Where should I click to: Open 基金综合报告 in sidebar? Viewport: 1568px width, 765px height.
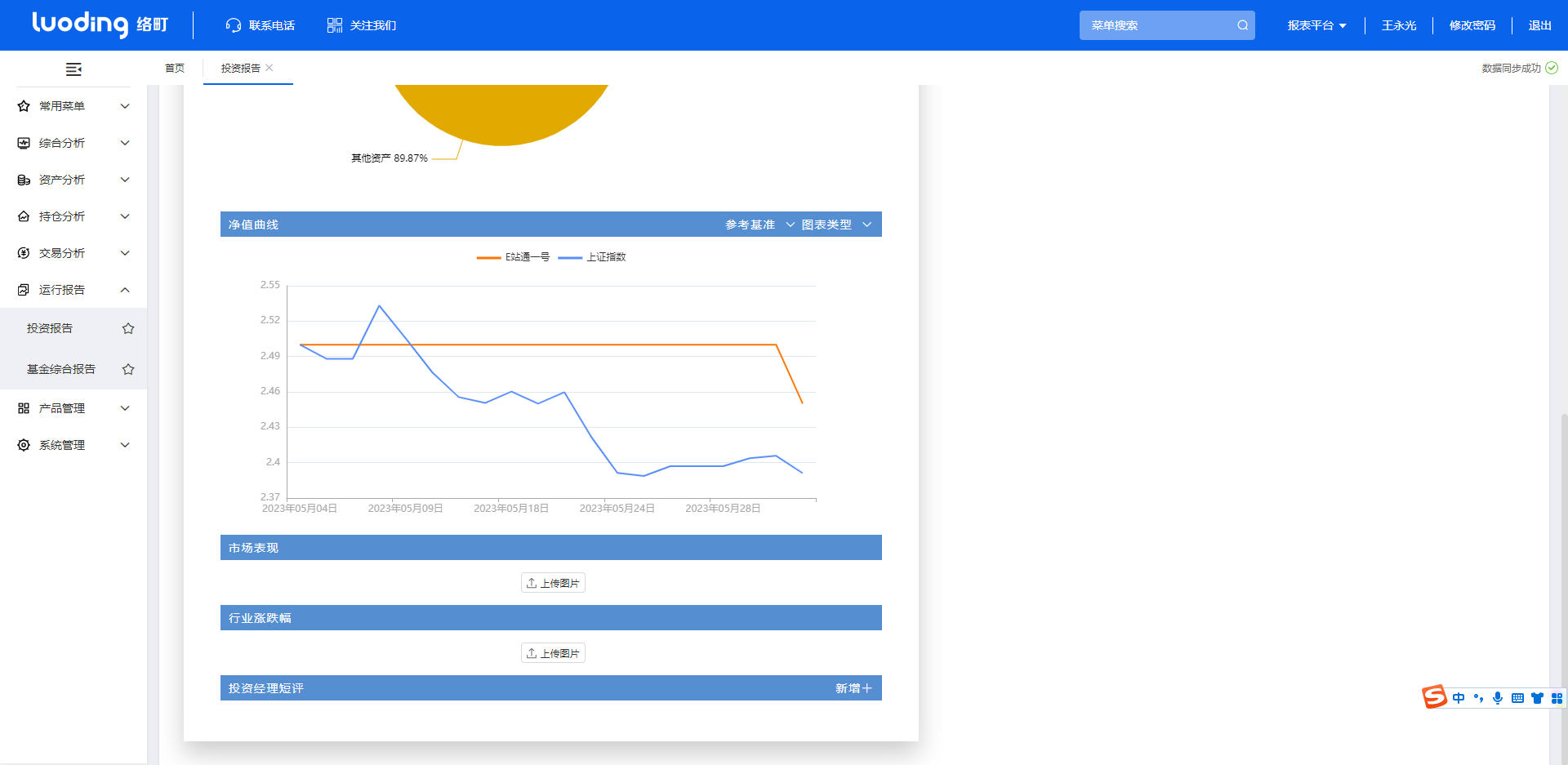61,369
